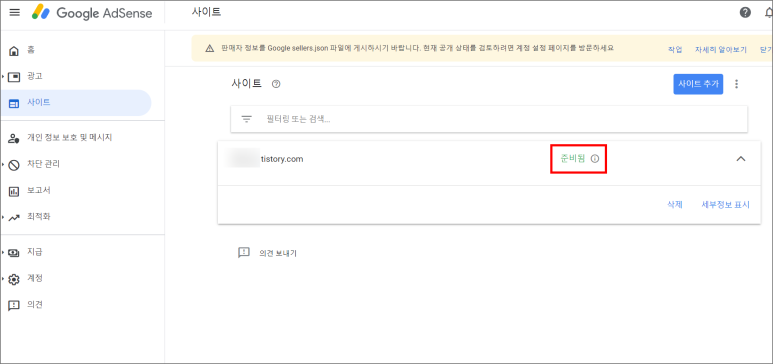Click the info icon next to 준비됨
This screenshot has height=364, width=773.
[x=595, y=159]
